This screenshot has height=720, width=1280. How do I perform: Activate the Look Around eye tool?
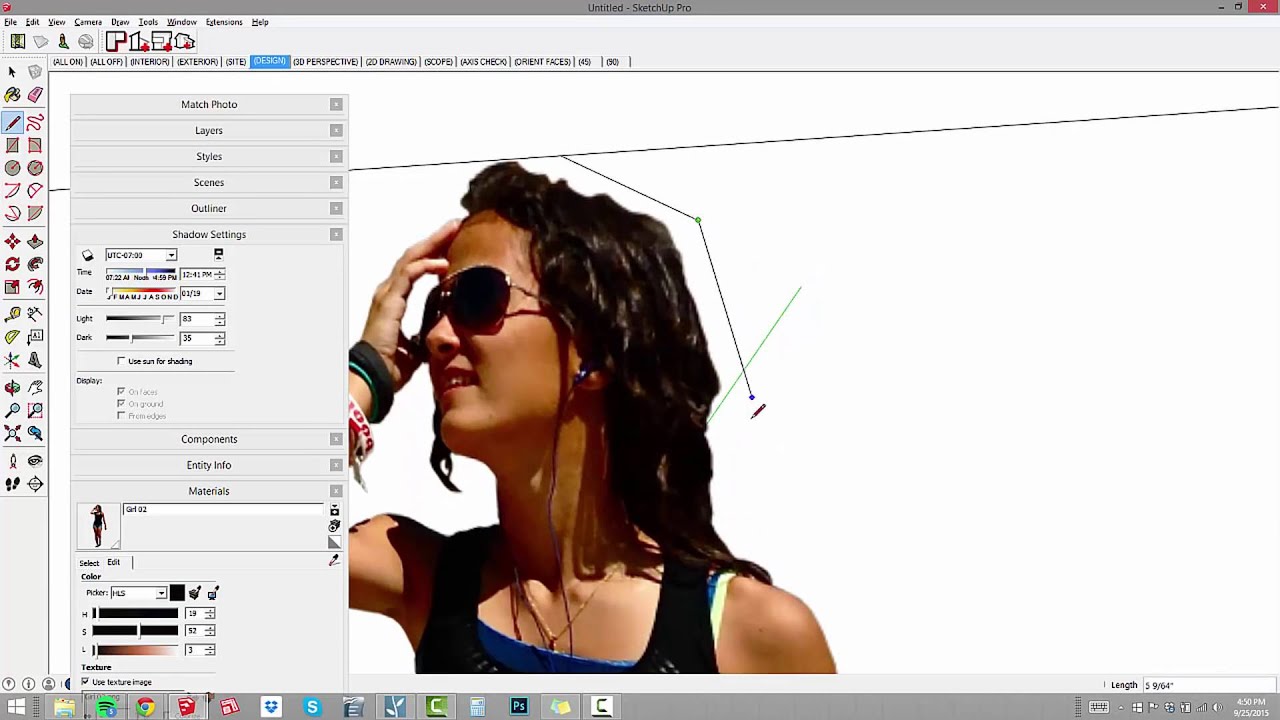pos(35,461)
